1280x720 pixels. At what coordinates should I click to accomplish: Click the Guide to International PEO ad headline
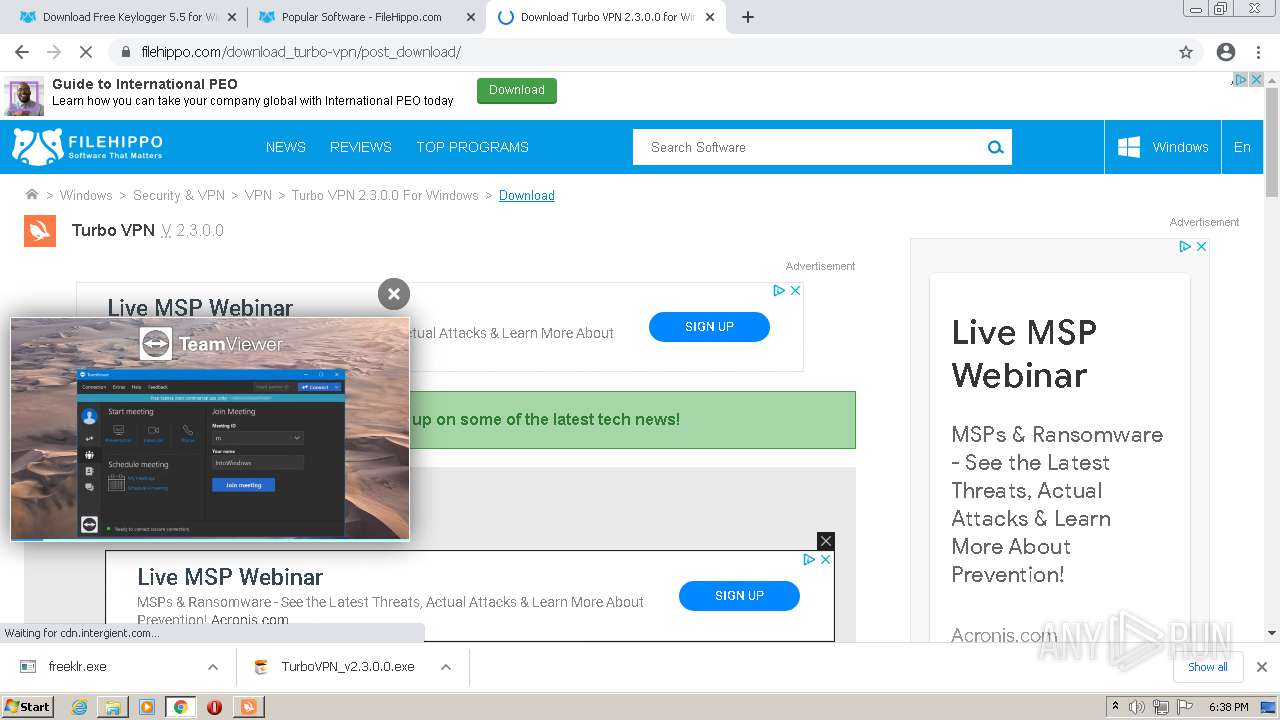coord(145,84)
